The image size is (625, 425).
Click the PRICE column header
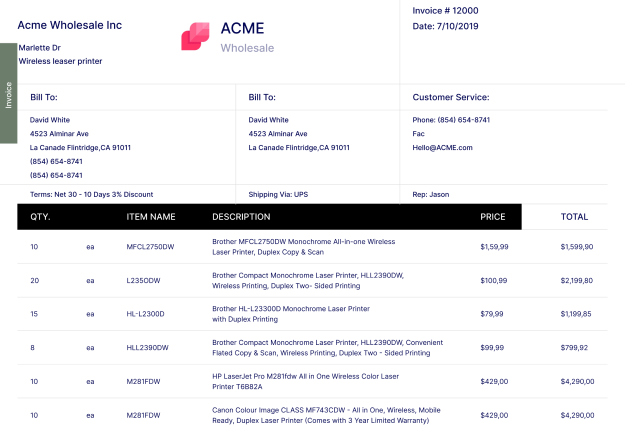click(x=493, y=216)
